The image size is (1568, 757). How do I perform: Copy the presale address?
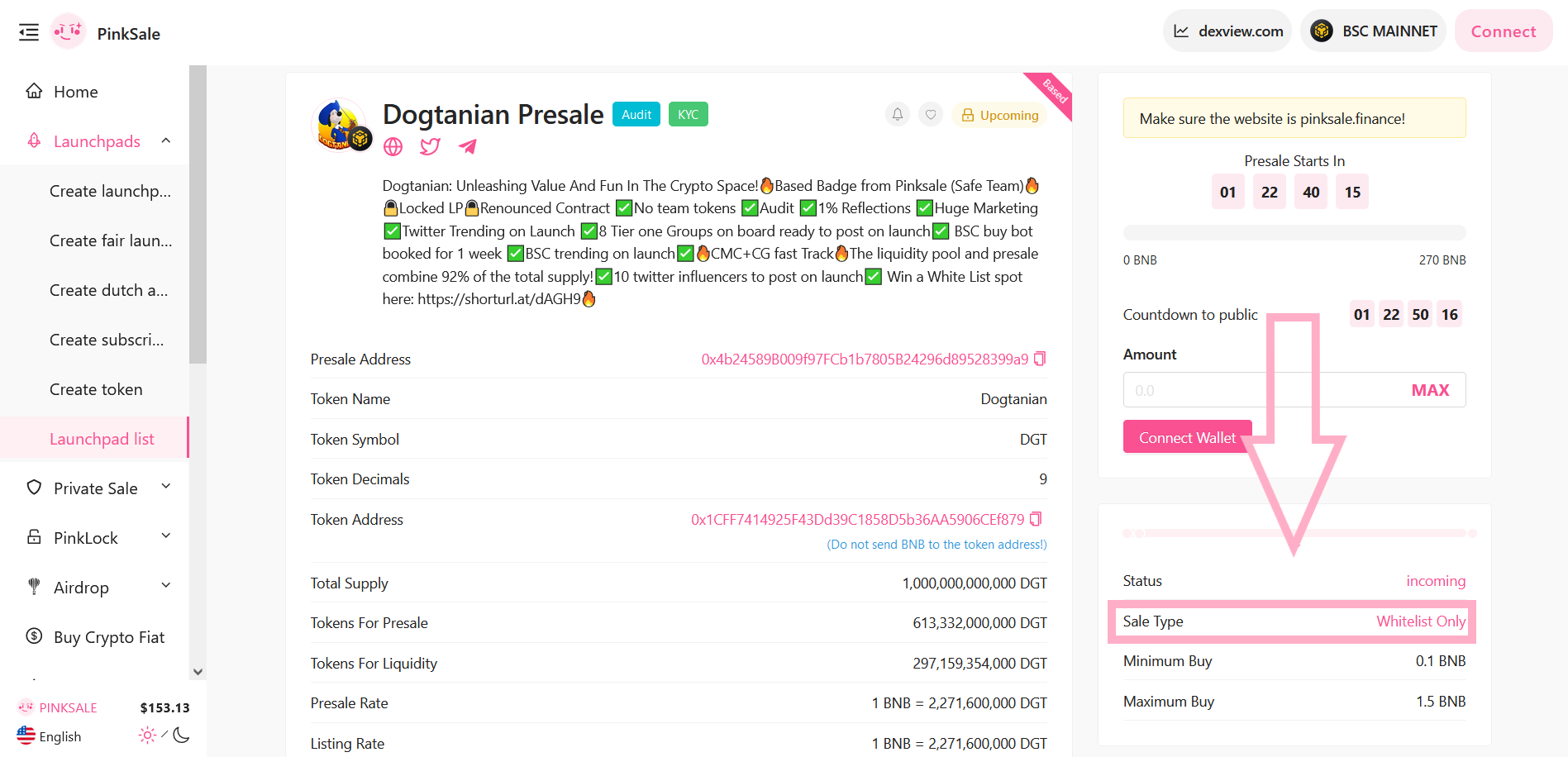point(1040,358)
